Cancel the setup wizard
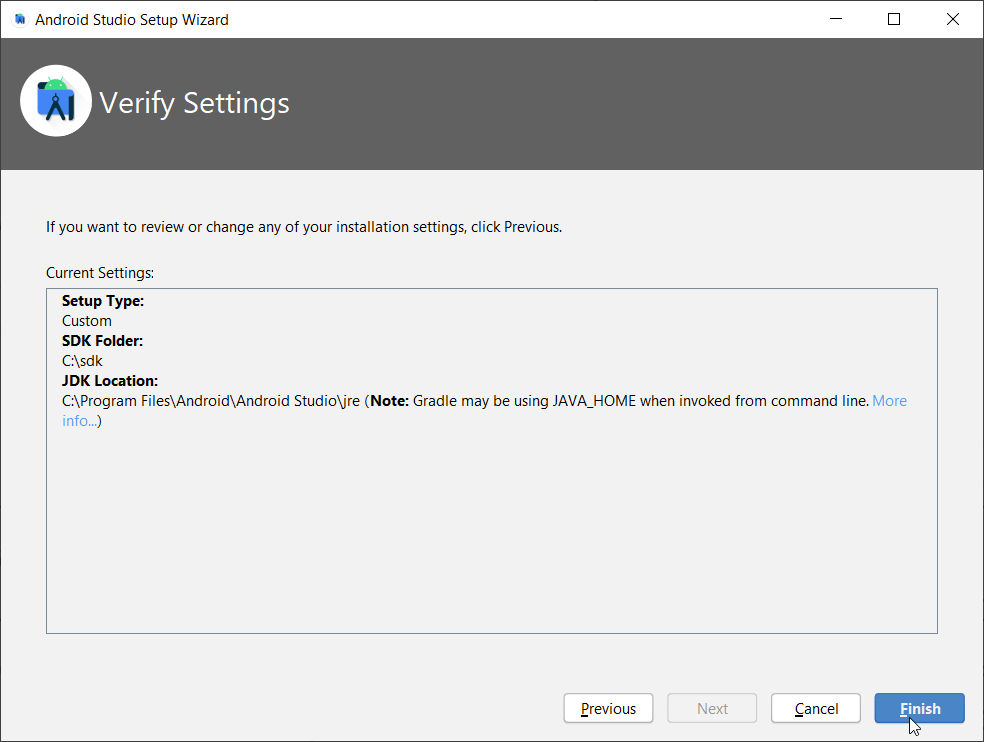 (x=816, y=708)
